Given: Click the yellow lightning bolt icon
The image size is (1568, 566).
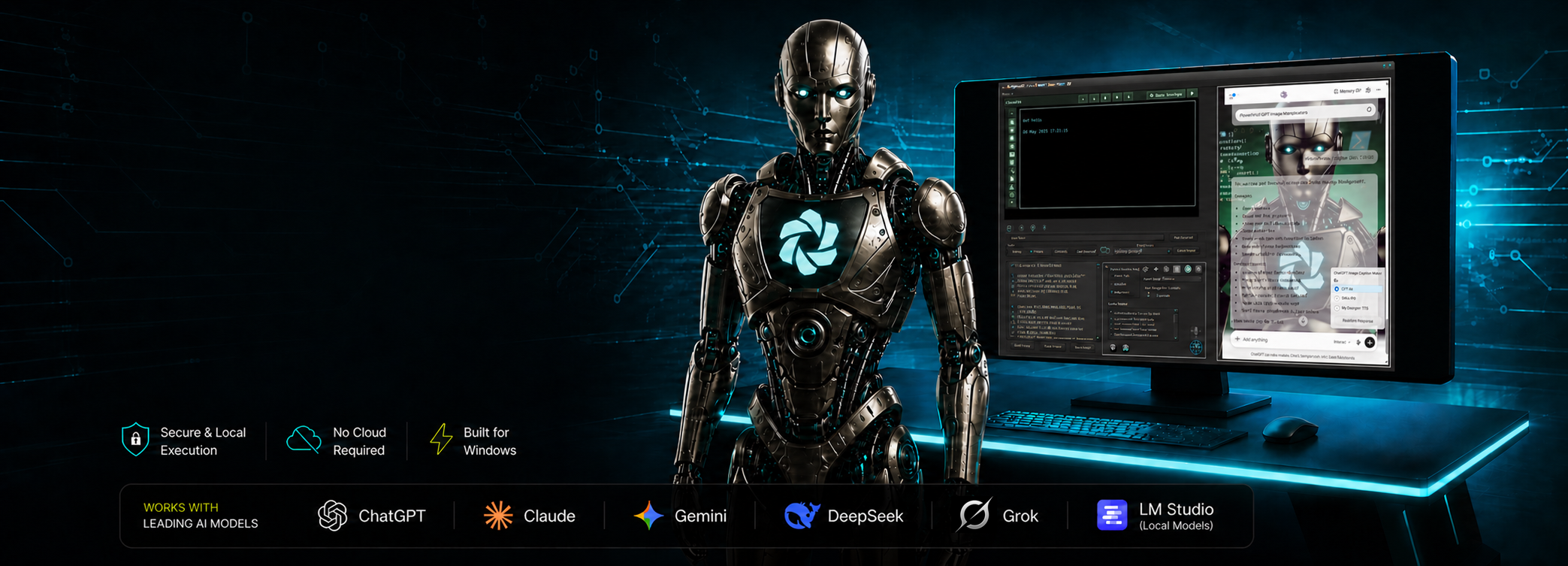Looking at the screenshot, I should (441, 440).
